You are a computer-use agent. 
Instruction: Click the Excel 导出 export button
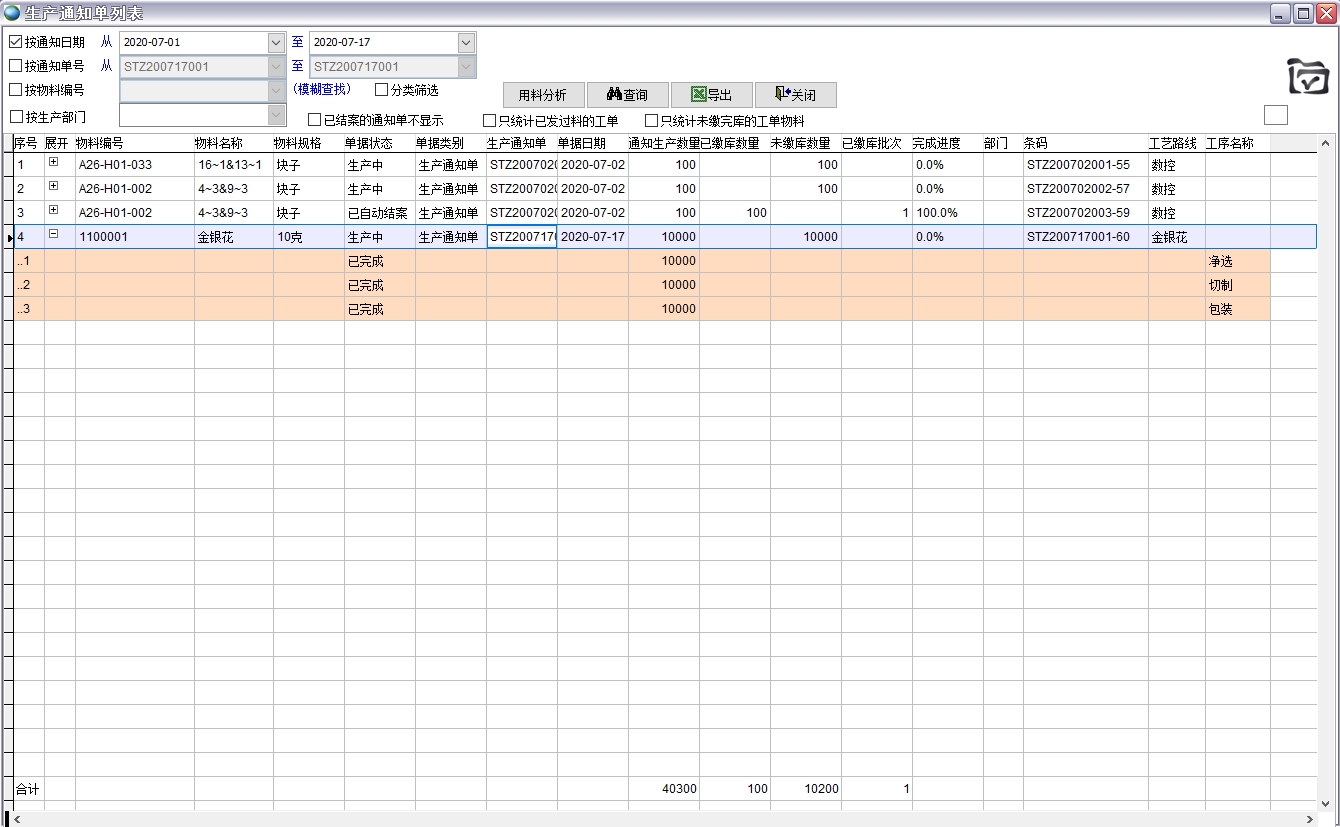pyautogui.click(x=711, y=95)
